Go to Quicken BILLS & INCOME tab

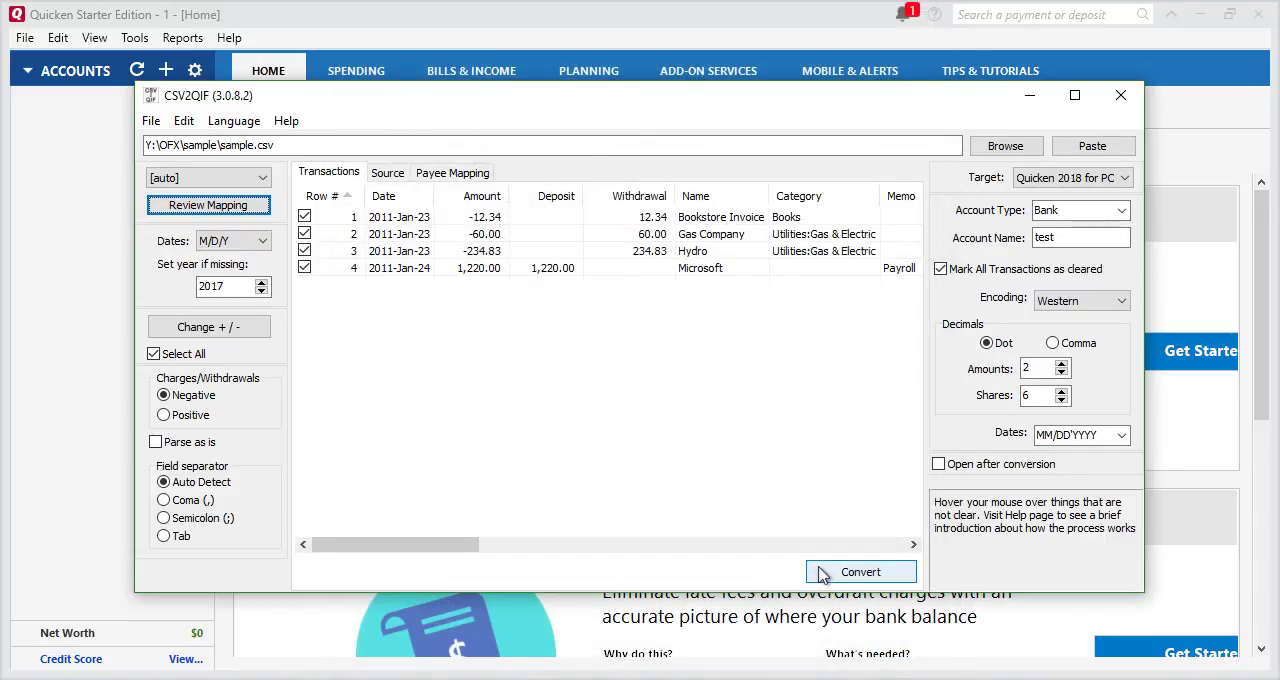(471, 71)
